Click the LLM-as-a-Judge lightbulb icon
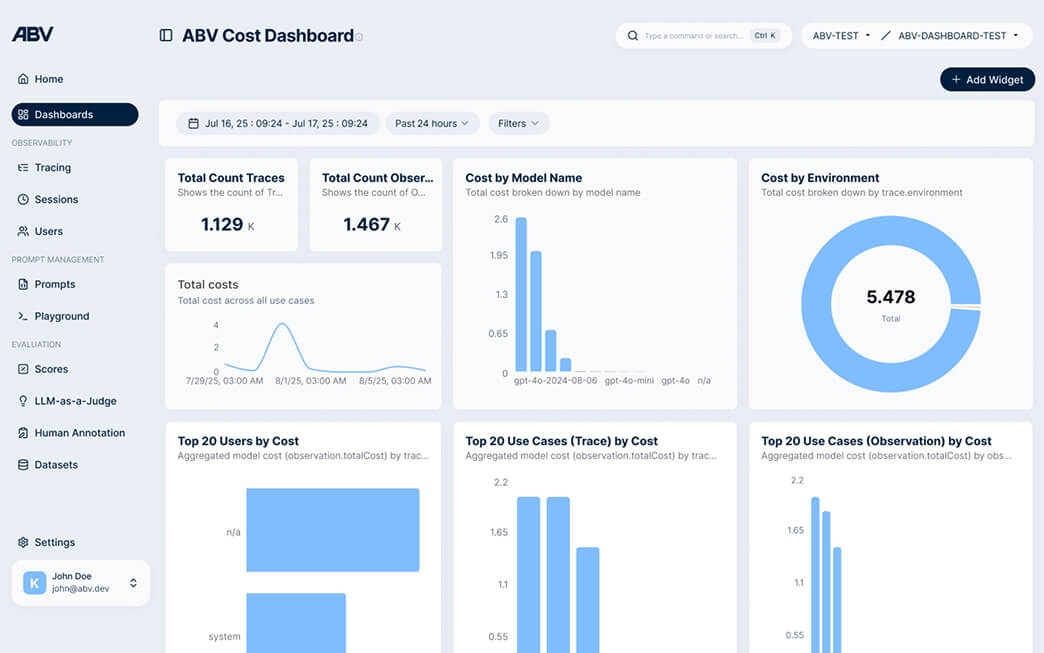This screenshot has height=653, width=1044. coord(23,401)
